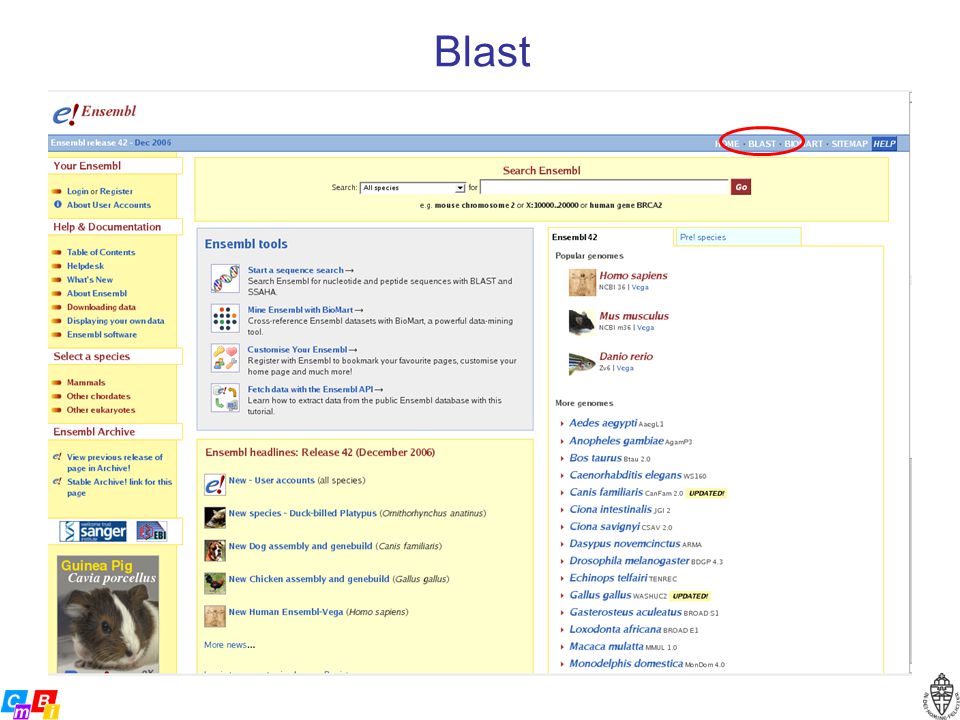Click Fetch data with the Ensembl API link
Screen dimensions: 960x720
coord(315,389)
